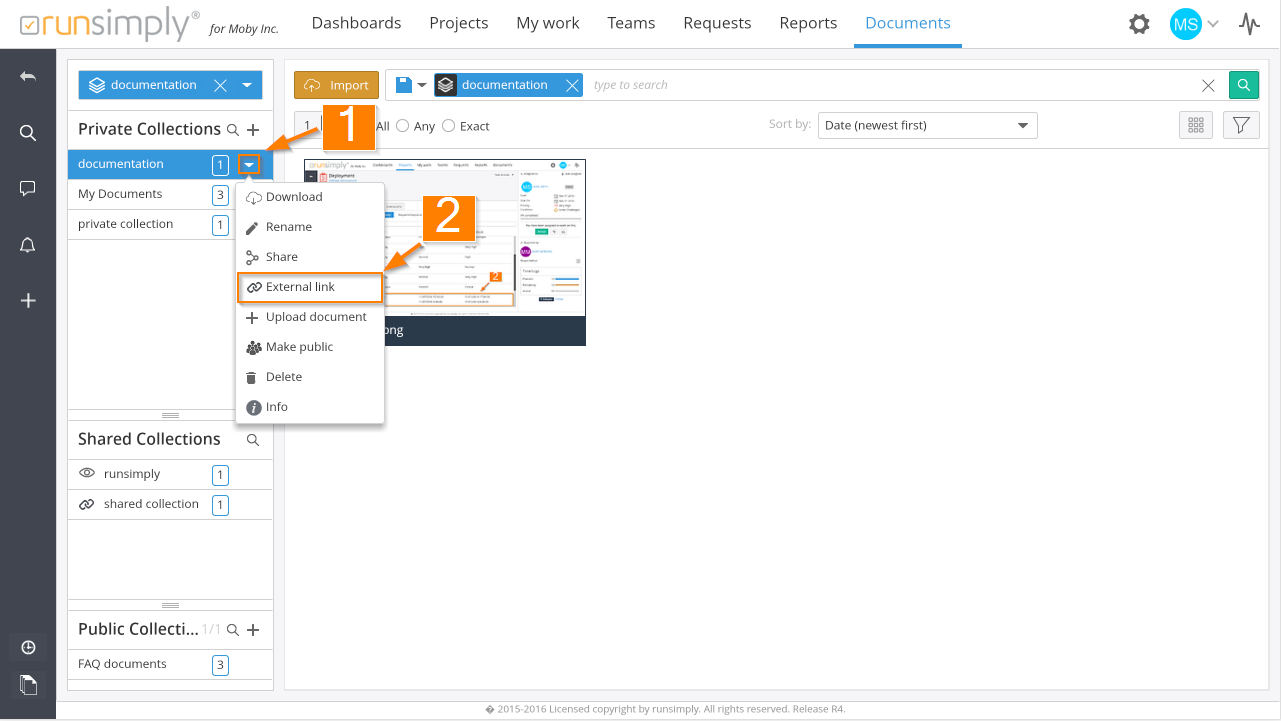Expand the MS user profile menu
1281x721 pixels.
(x=1195, y=24)
